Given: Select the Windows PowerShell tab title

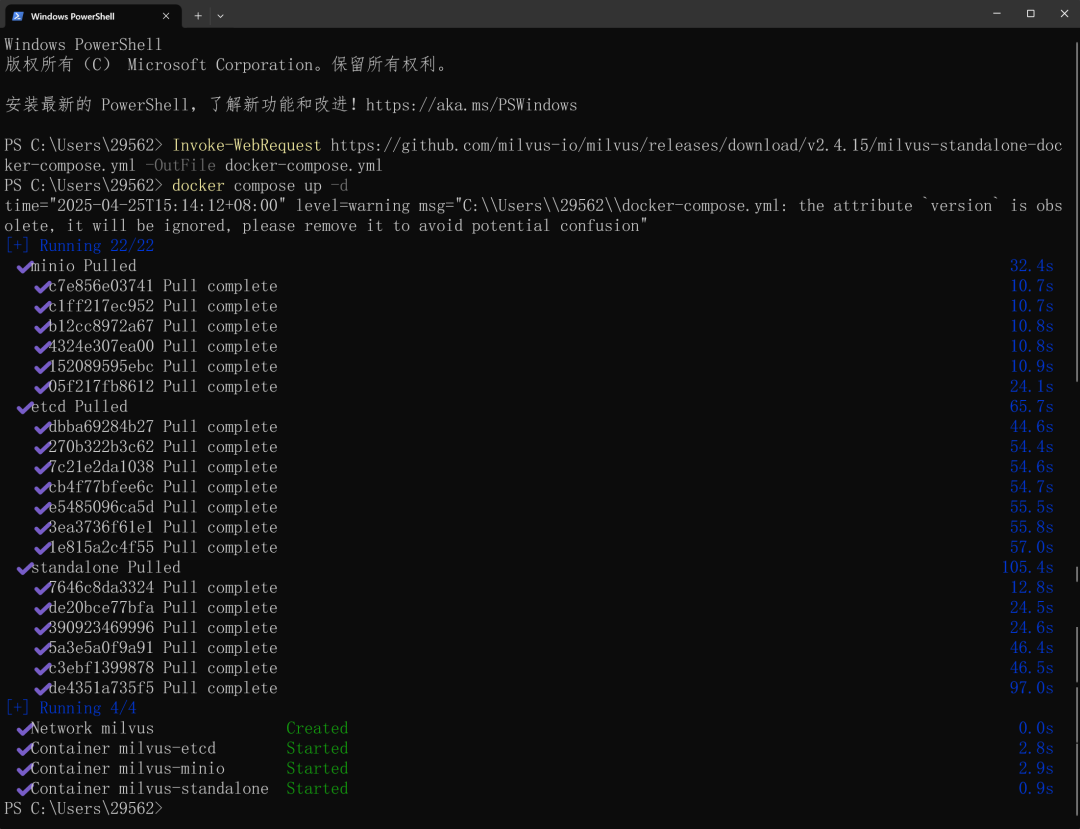Looking at the screenshot, I should tap(73, 16).
